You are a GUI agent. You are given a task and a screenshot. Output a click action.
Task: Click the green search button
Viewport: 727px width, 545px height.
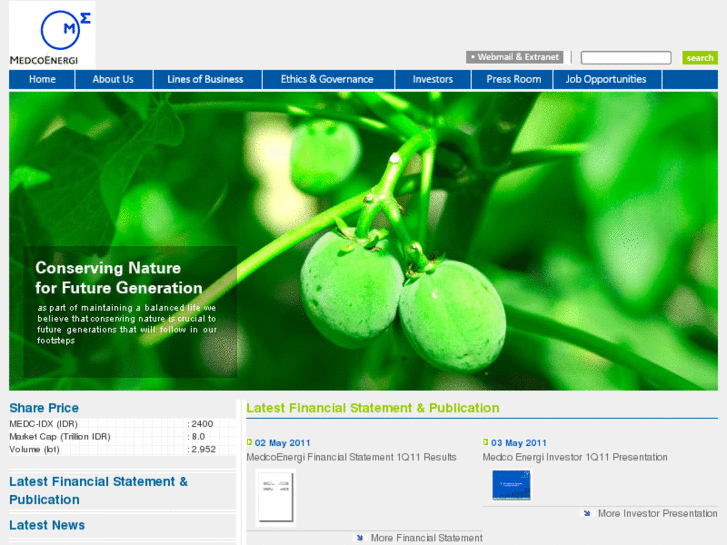[700, 58]
